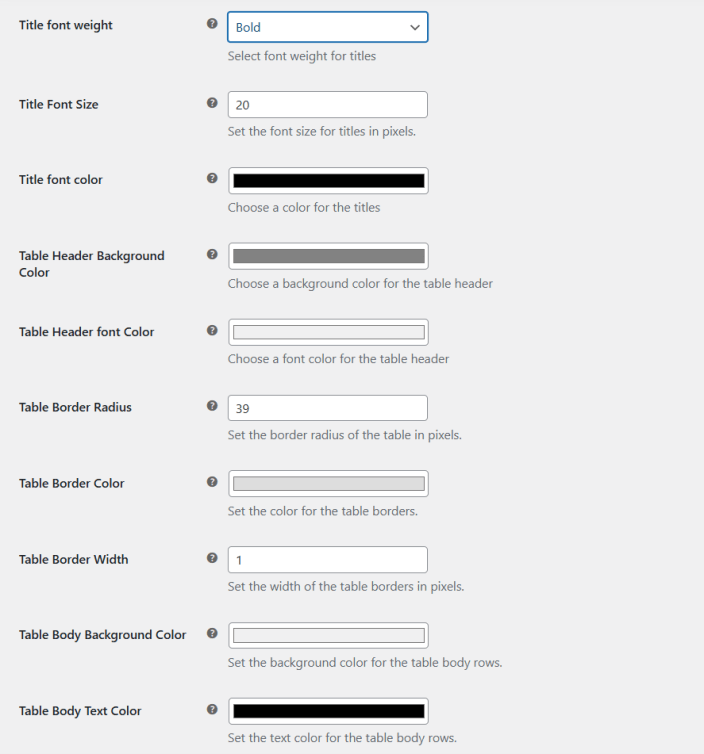This screenshot has width=704, height=754.
Task: Click help icon beside Table Border Radius
Action: [x=212, y=406]
